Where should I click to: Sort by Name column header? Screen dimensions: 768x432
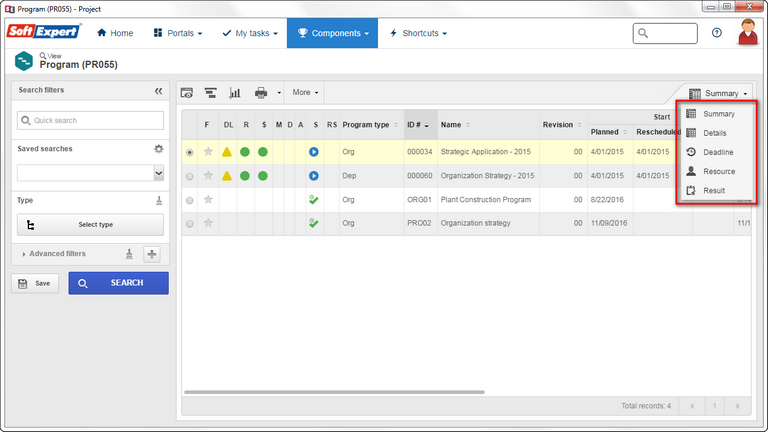click(x=488, y=125)
